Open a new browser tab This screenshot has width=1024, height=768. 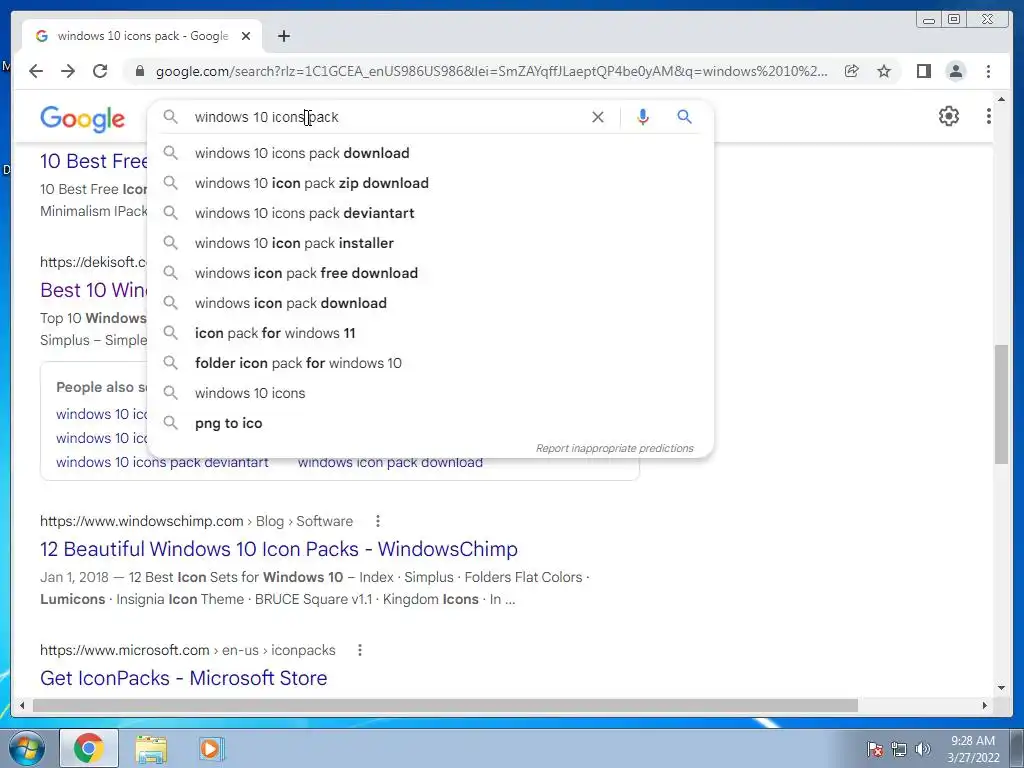(x=283, y=36)
